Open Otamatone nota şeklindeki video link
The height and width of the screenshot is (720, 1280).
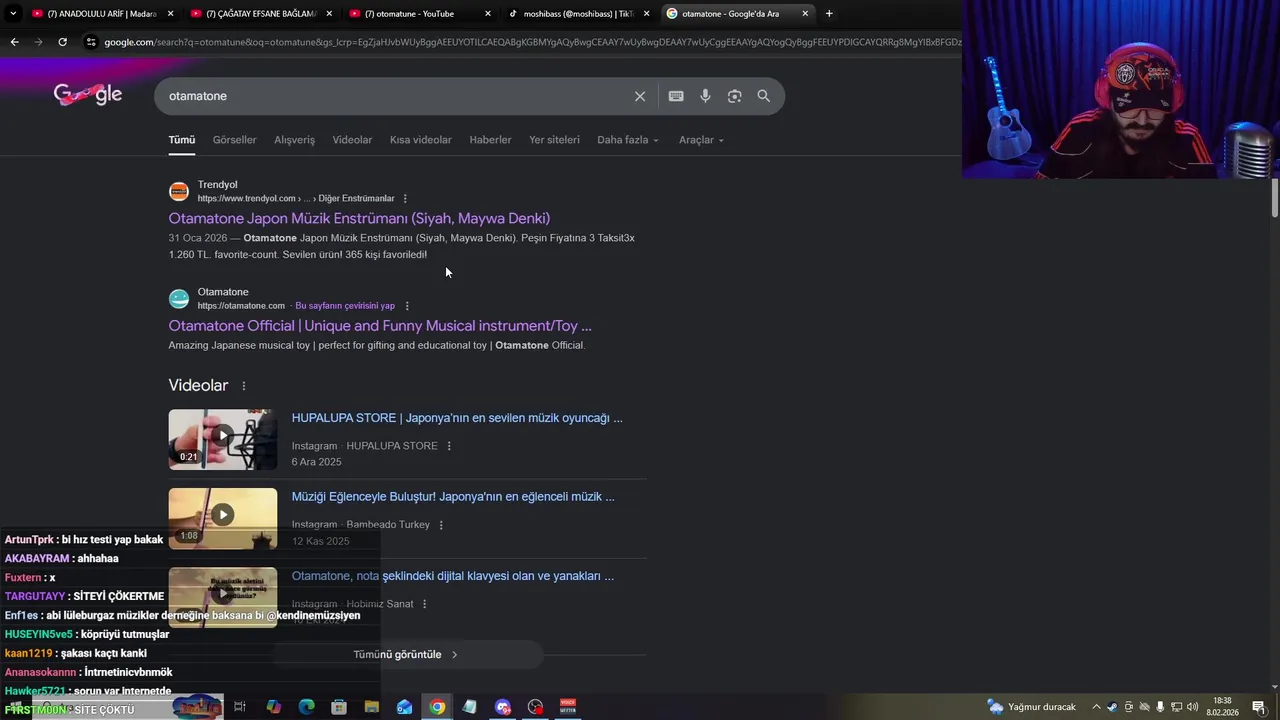coord(453,576)
